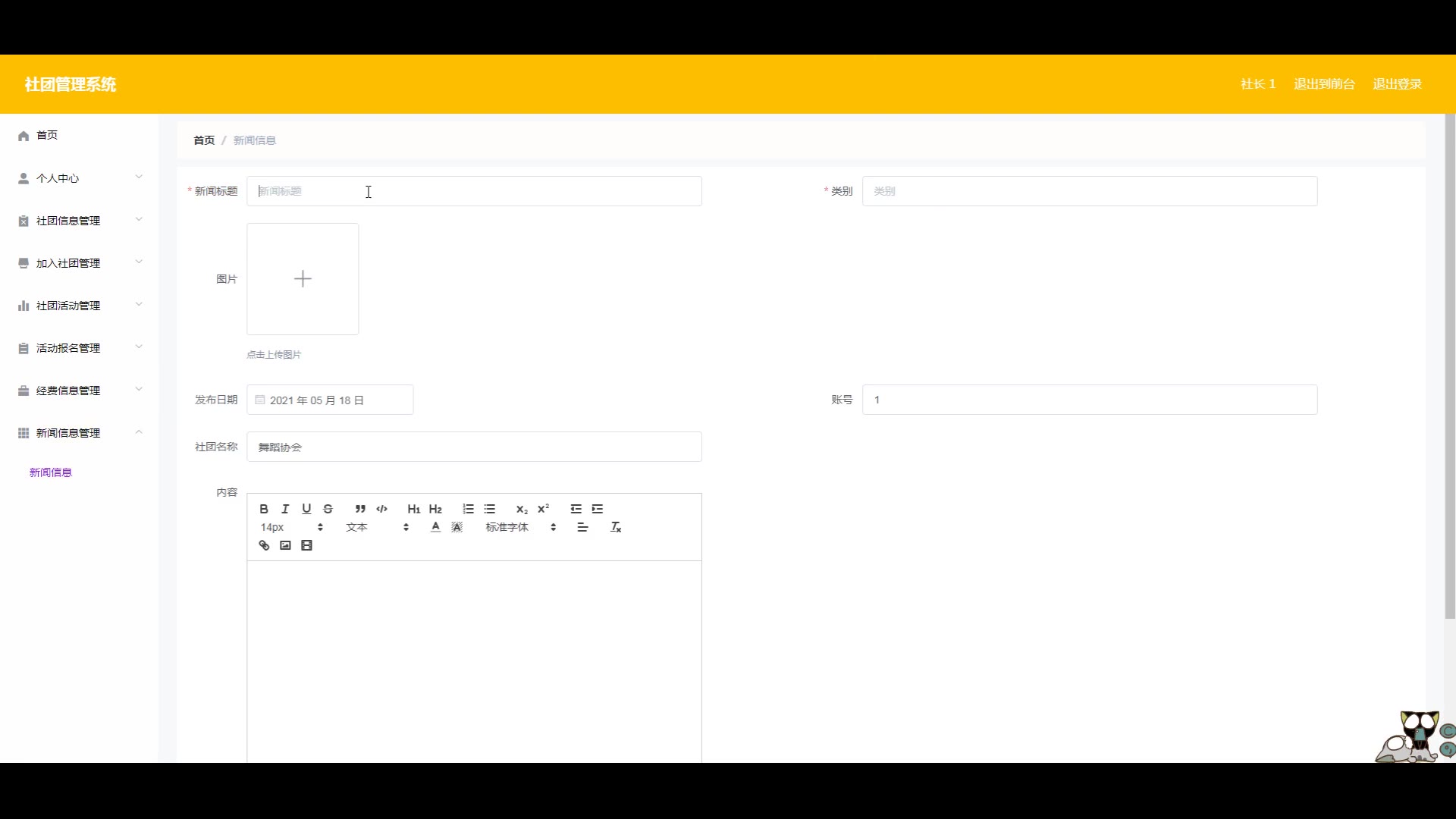Image resolution: width=1456 pixels, height=819 pixels.
Task: Click the 退出到前台 link
Action: [x=1324, y=84]
